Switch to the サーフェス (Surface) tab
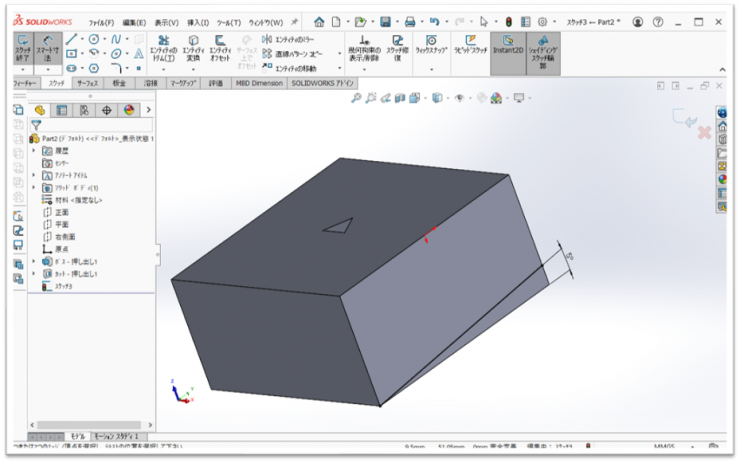 click(x=89, y=84)
